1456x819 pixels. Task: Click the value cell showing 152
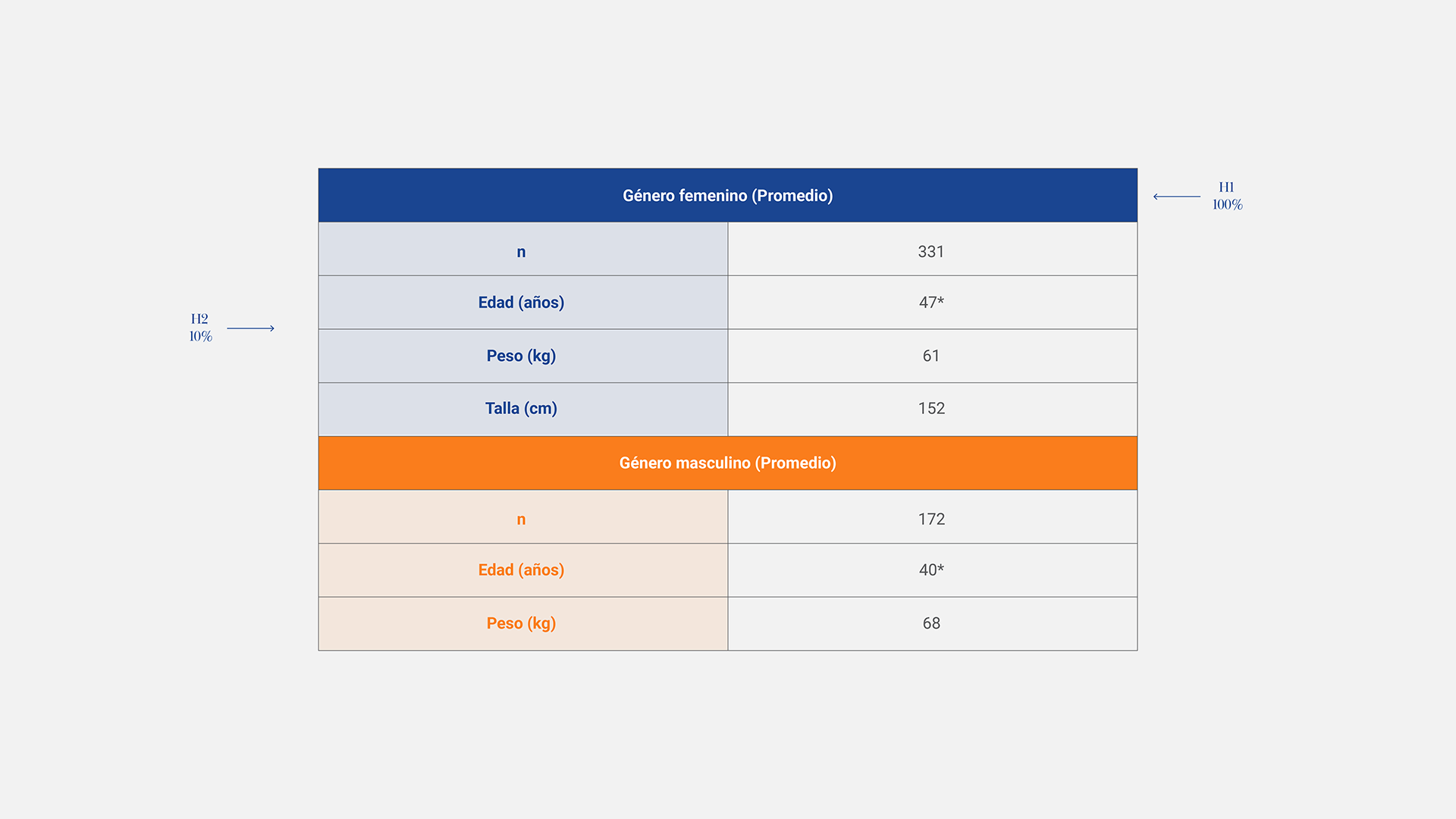point(931,409)
